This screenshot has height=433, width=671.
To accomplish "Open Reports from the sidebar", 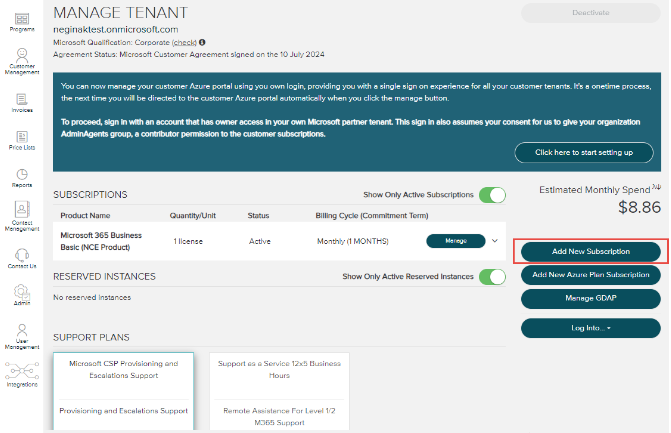I will [21, 174].
